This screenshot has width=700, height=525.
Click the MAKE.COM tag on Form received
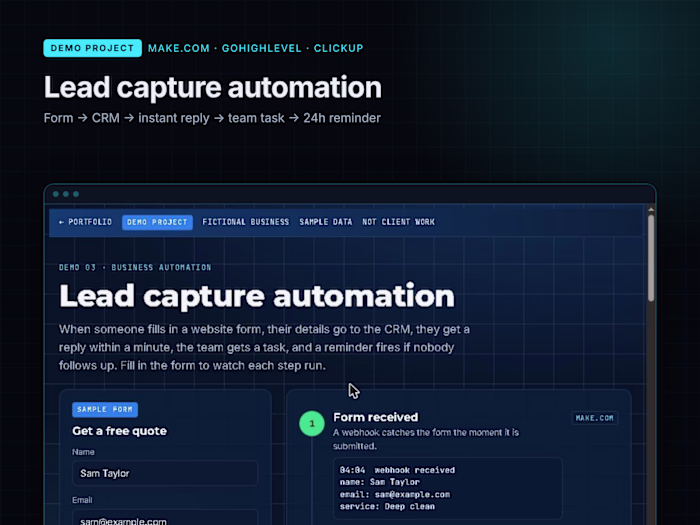[x=595, y=418]
